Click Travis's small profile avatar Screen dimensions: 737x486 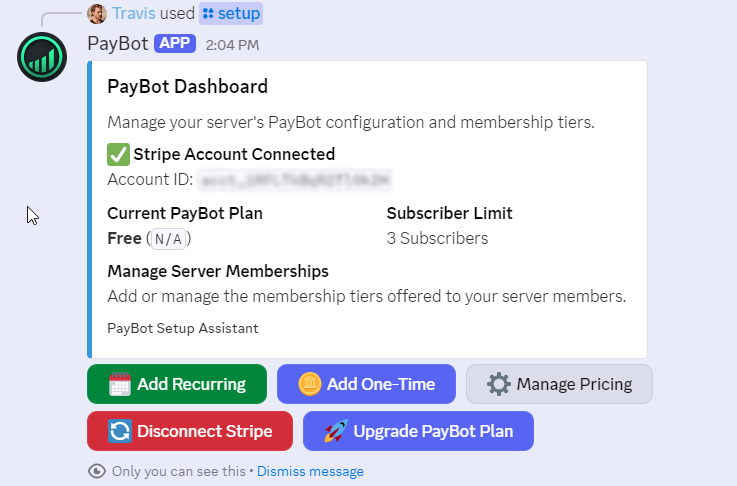pos(97,14)
